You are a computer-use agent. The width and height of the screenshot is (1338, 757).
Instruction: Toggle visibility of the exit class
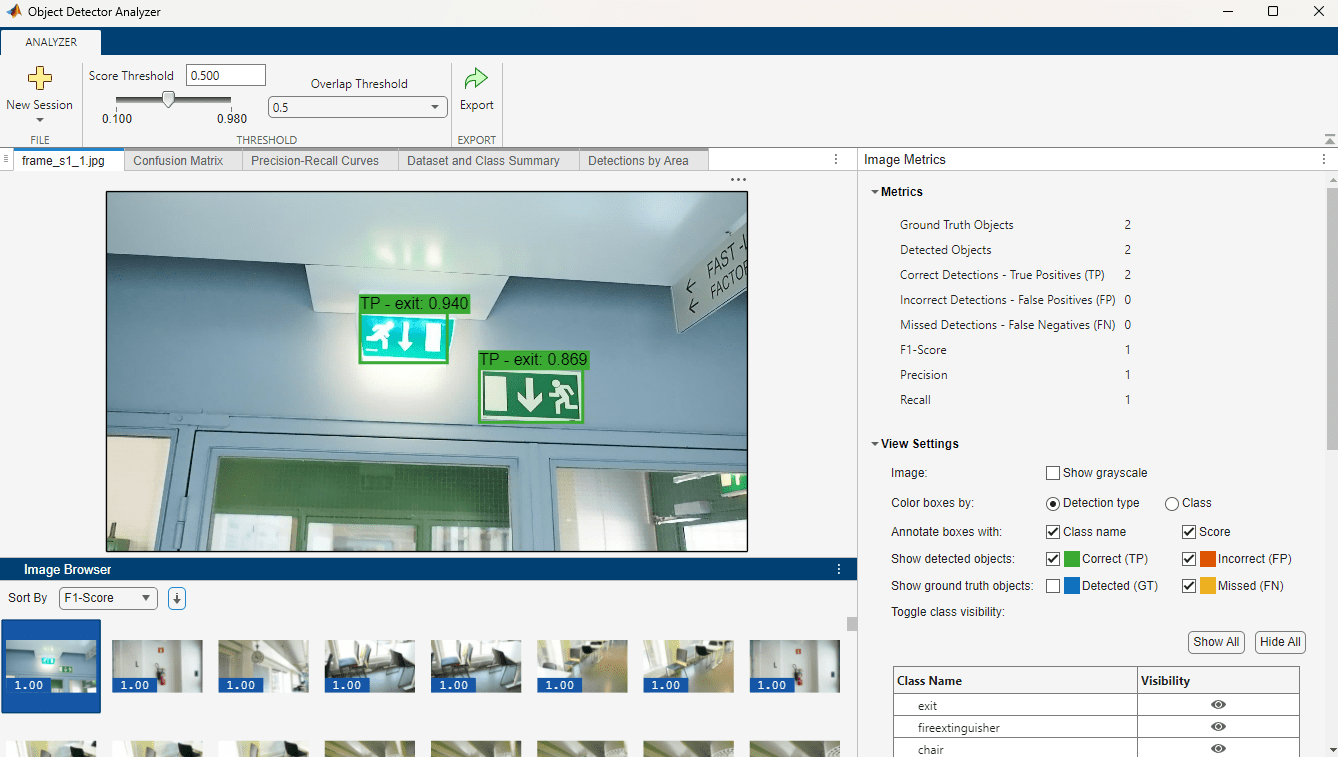(1217, 705)
